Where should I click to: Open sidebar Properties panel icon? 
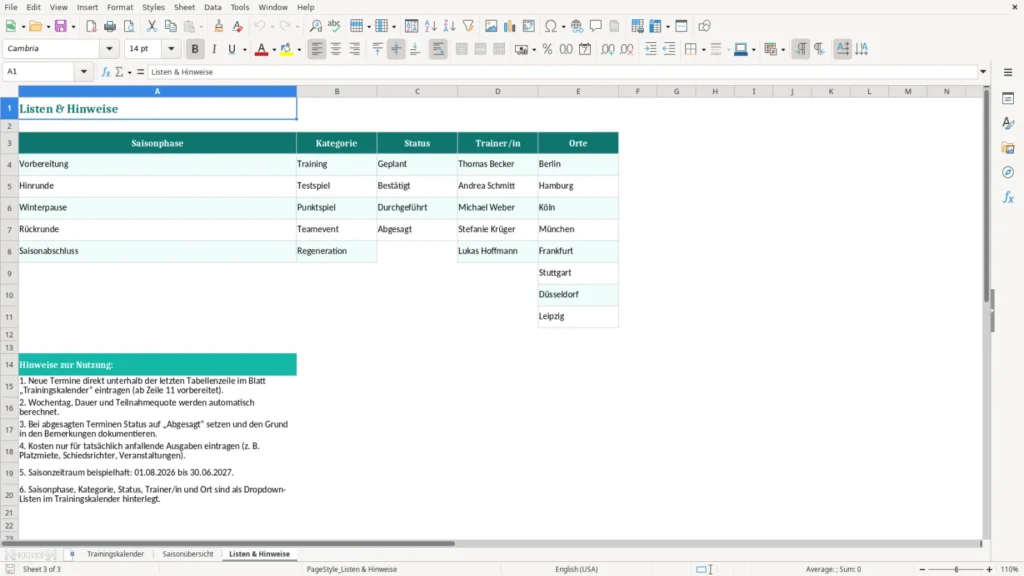tap(1008, 99)
